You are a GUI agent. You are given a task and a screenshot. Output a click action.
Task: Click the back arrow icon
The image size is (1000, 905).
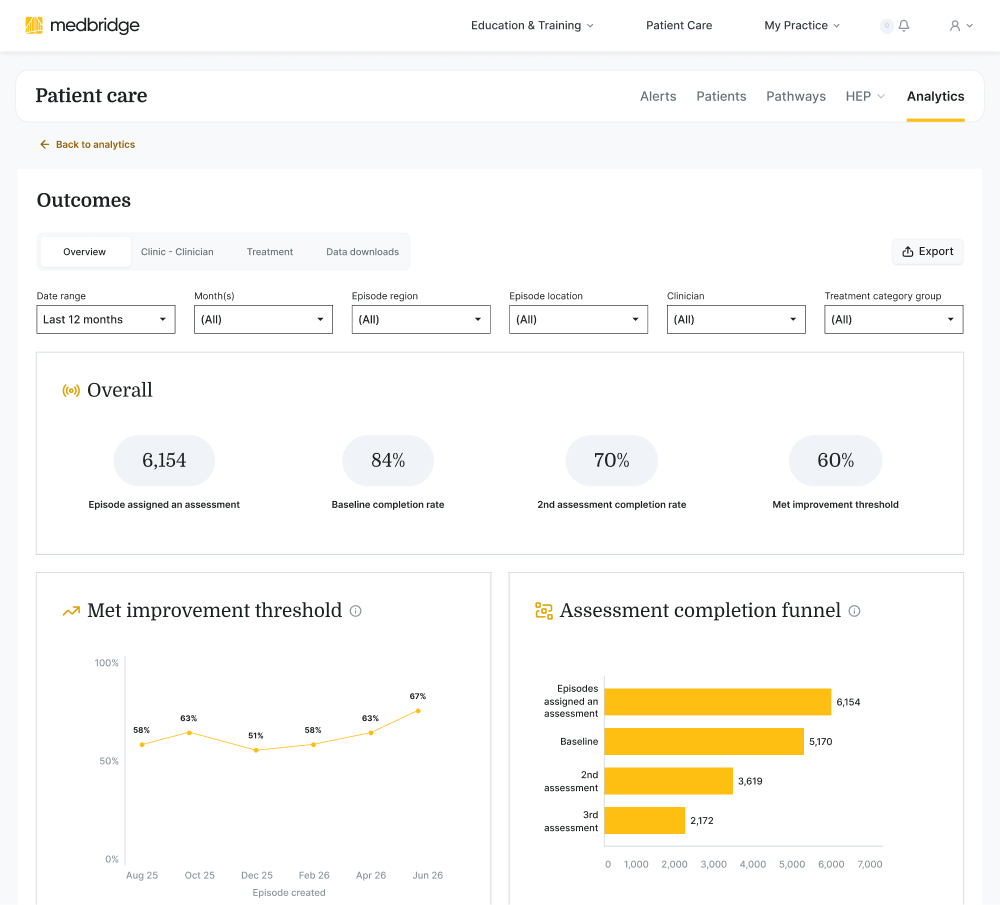tap(44, 144)
